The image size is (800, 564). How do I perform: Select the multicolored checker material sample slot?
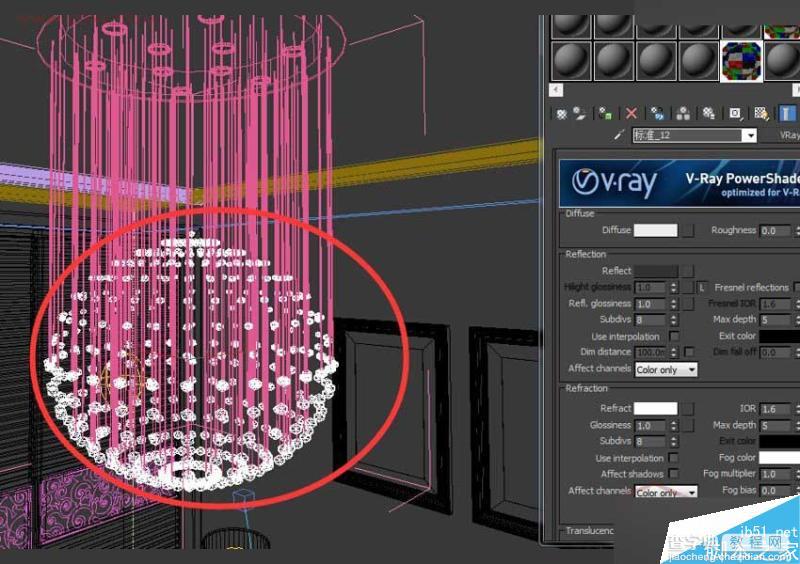pyautogui.click(x=741, y=62)
